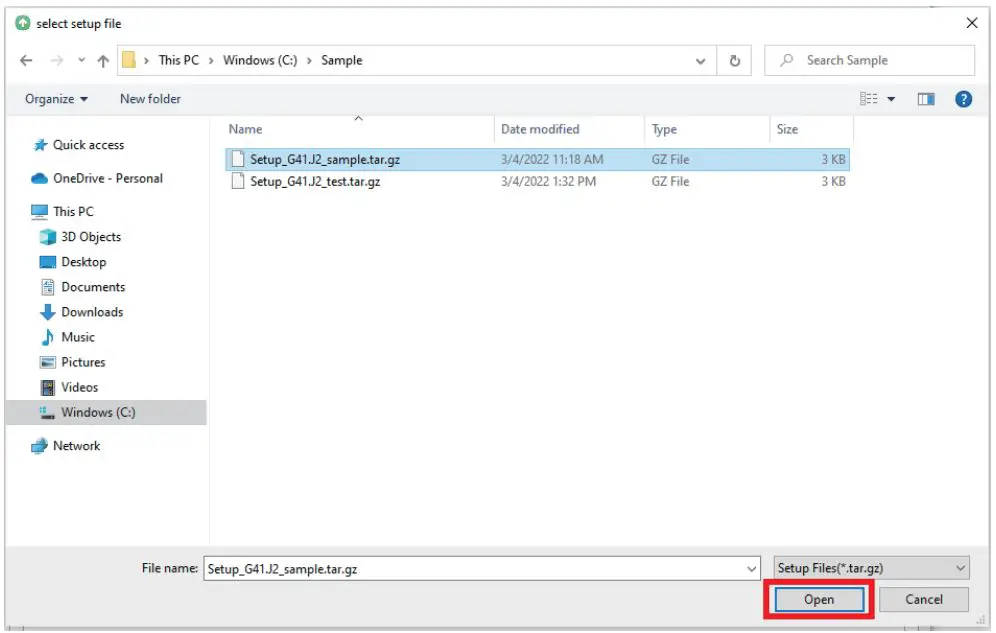Change the view layout icon
The width and height of the screenshot is (996, 633).
[868, 98]
